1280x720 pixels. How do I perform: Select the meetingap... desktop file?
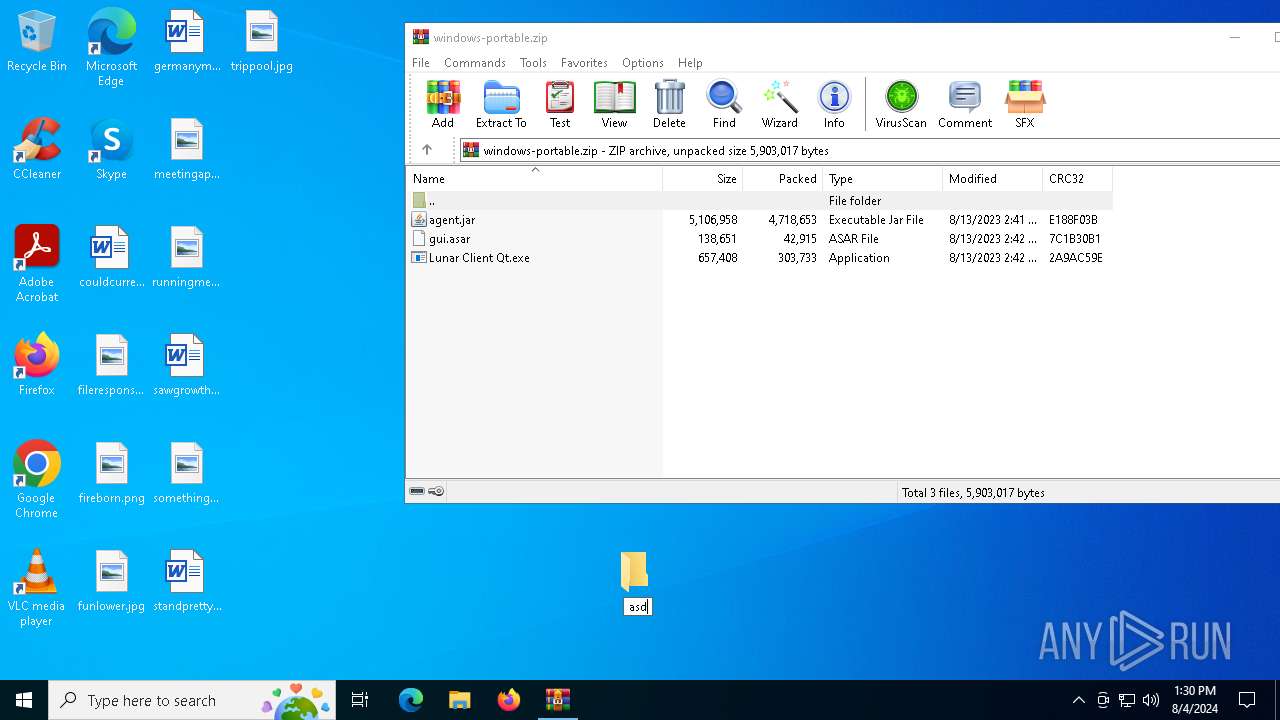(x=187, y=149)
